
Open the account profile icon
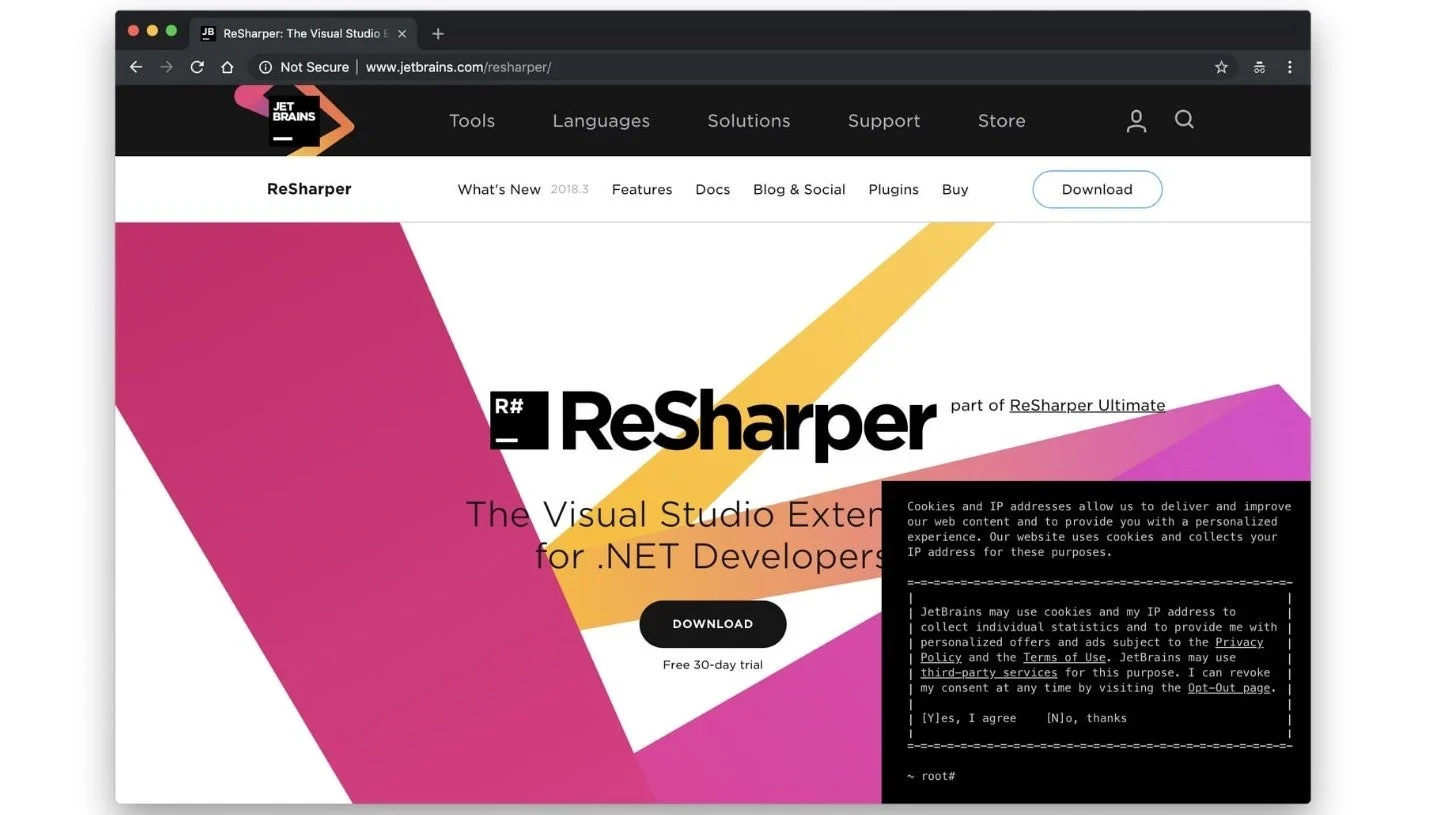point(1136,121)
